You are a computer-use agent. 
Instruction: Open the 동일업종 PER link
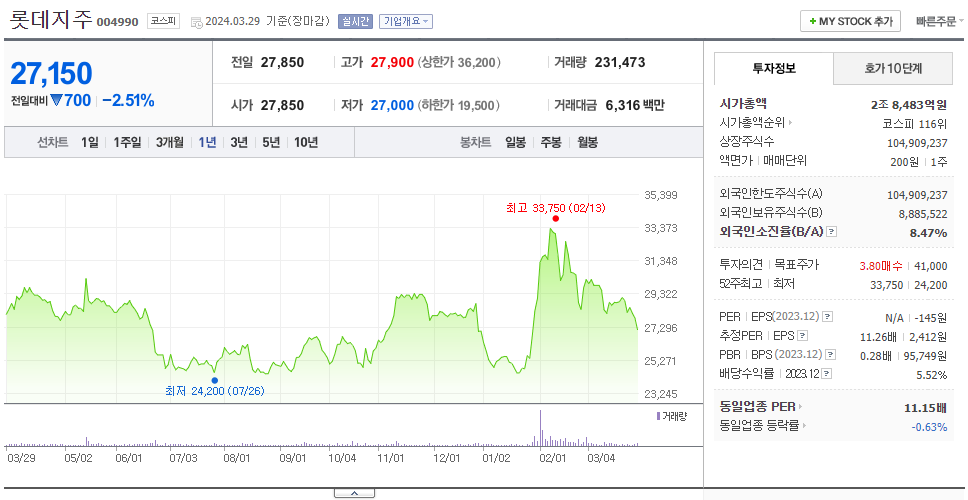(x=761, y=407)
